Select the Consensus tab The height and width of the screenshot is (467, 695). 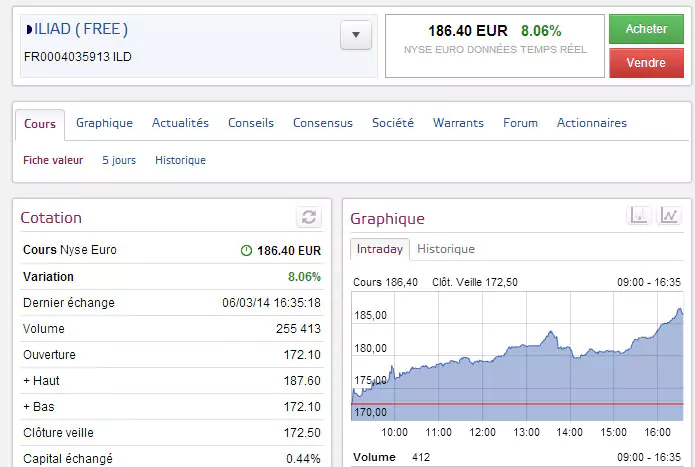[322, 123]
